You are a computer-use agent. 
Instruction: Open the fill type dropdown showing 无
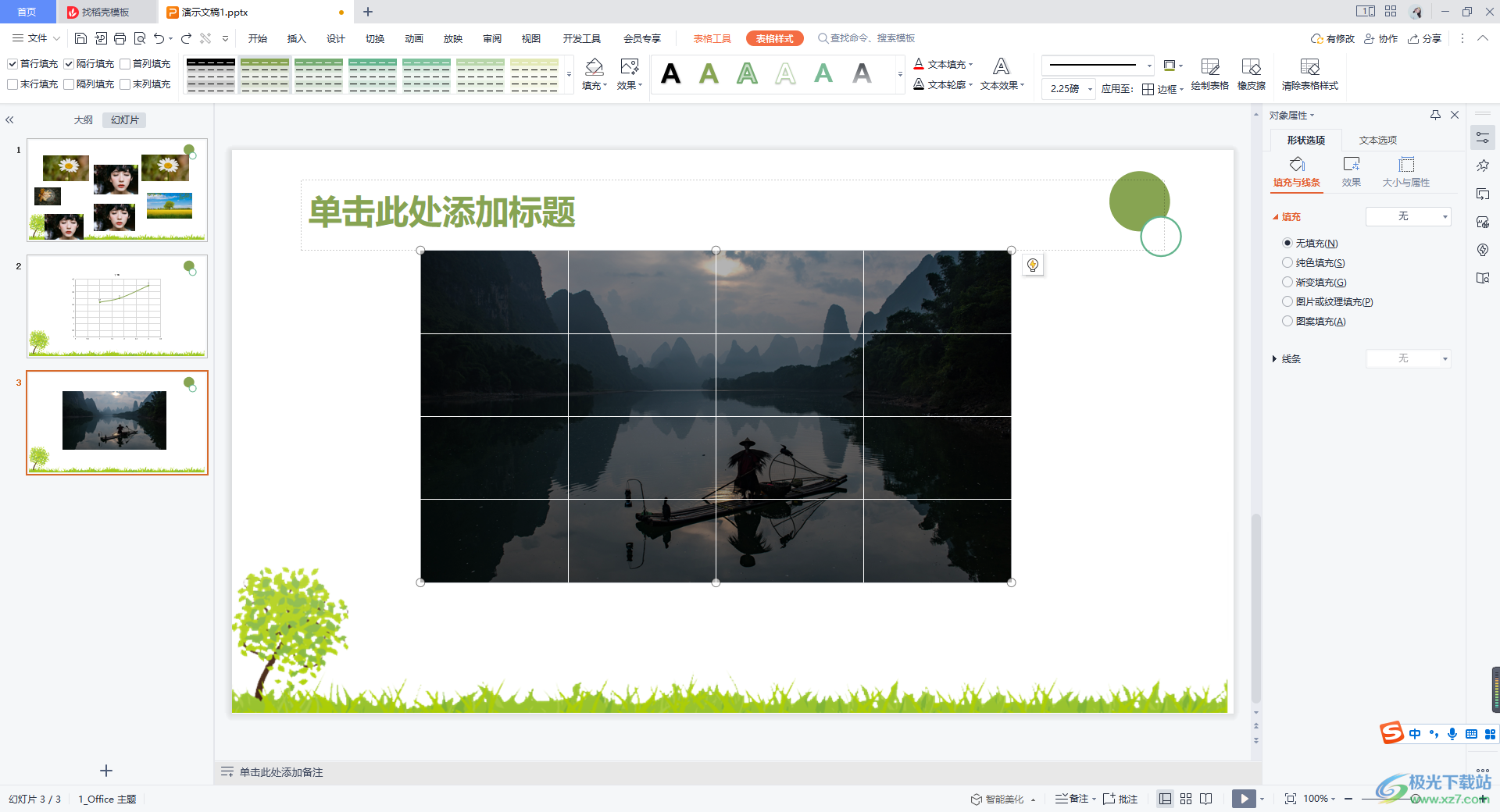point(1409,216)
